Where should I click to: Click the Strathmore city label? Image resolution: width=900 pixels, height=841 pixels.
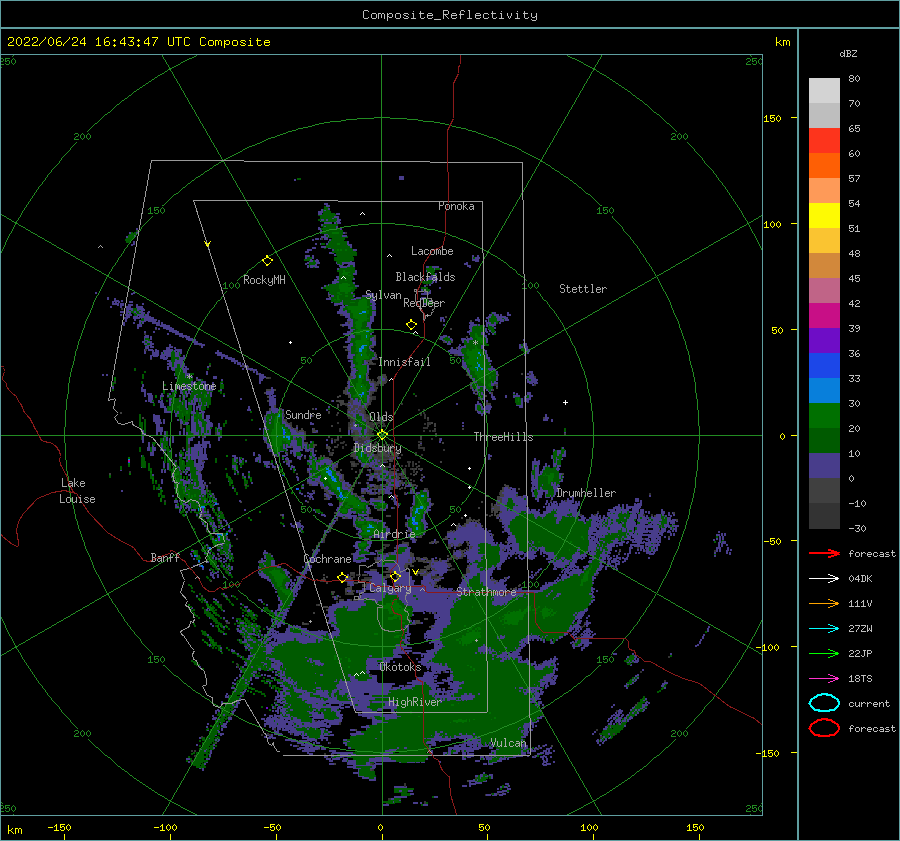(x=486, y=591)
